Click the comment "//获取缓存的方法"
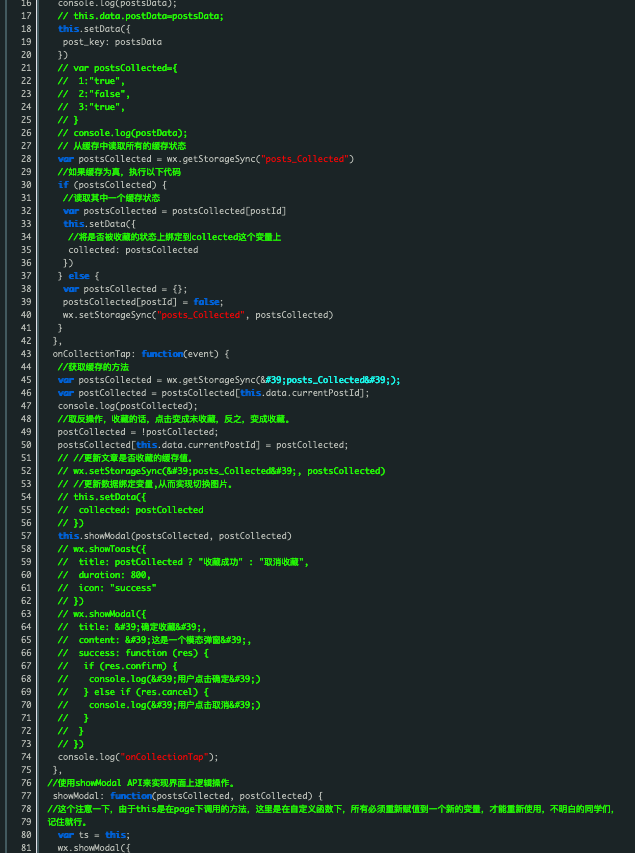Viewport: 635px width, 853px height. coord(94,367)
